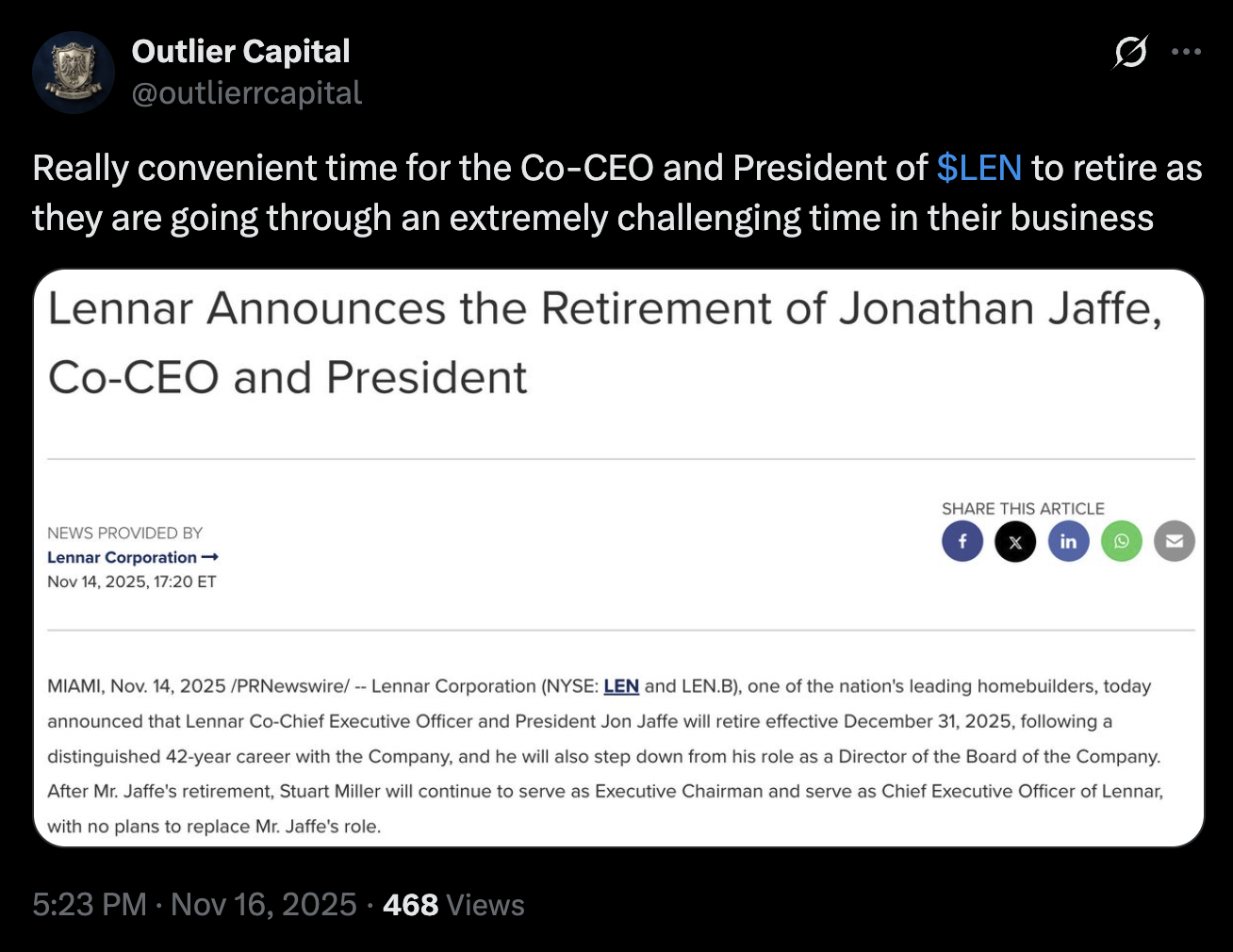Click the Lennar retirement headline in image
This screenshot has width=1233, height=952.
click(603, 343)
